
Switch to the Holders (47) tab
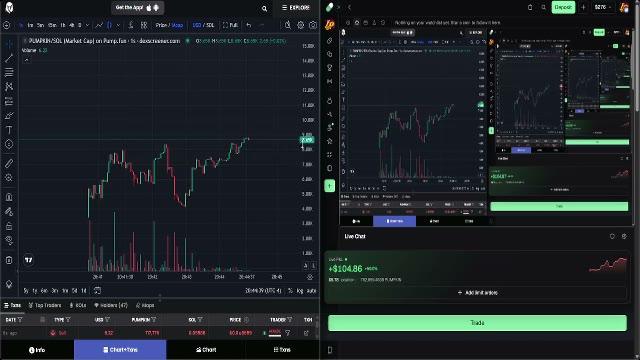tap(111, 305)
